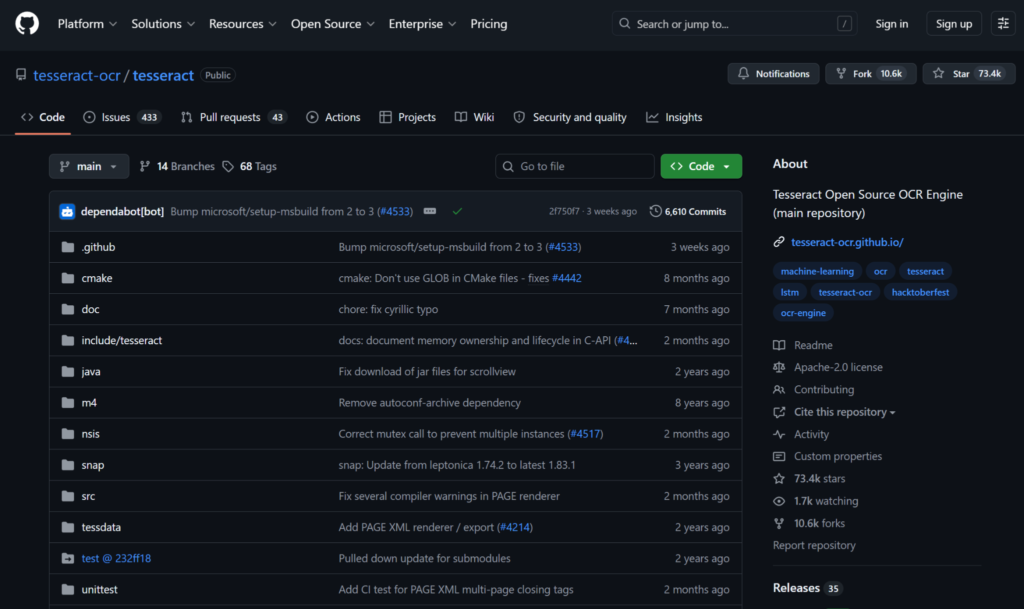Select the hacktoberfest topic tag

pos(921,292)
